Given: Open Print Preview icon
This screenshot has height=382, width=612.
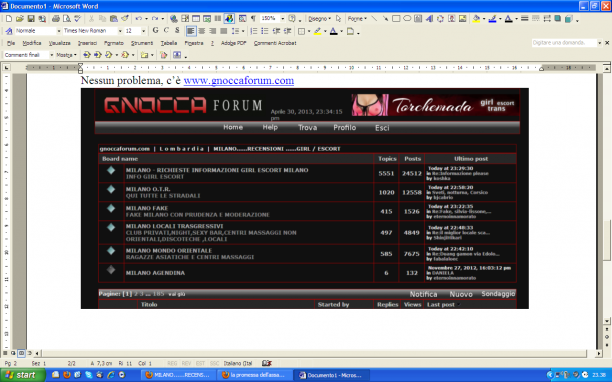Looking at the screenshot, I should 67,18.
